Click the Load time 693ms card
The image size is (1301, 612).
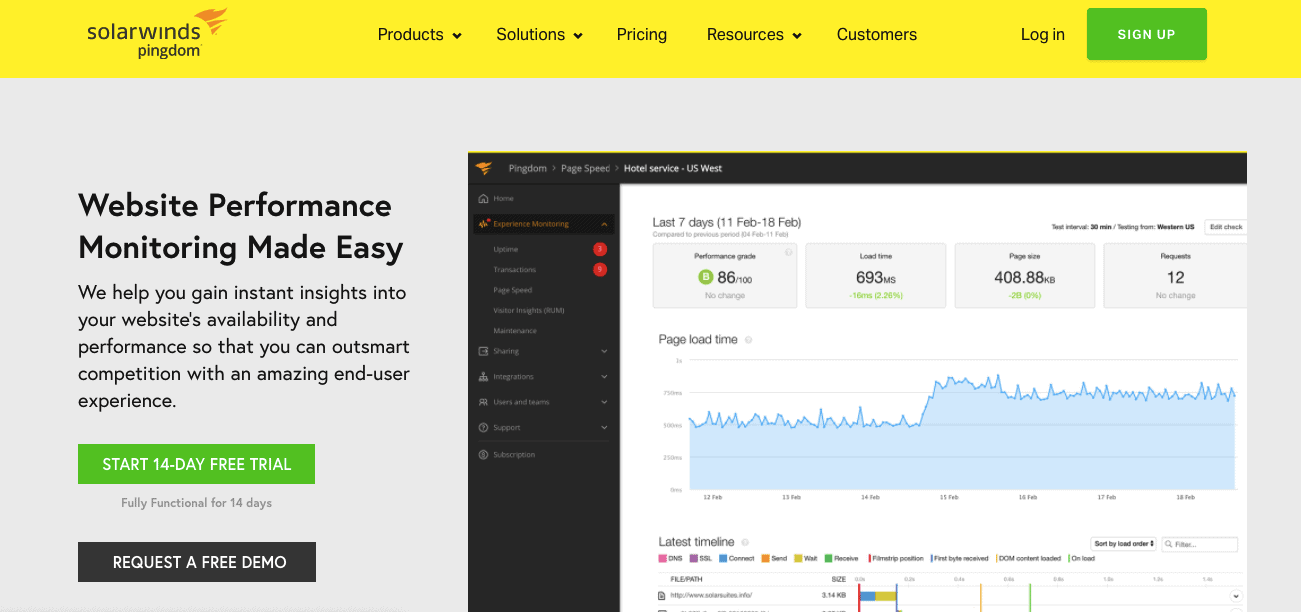click(876, 275)
